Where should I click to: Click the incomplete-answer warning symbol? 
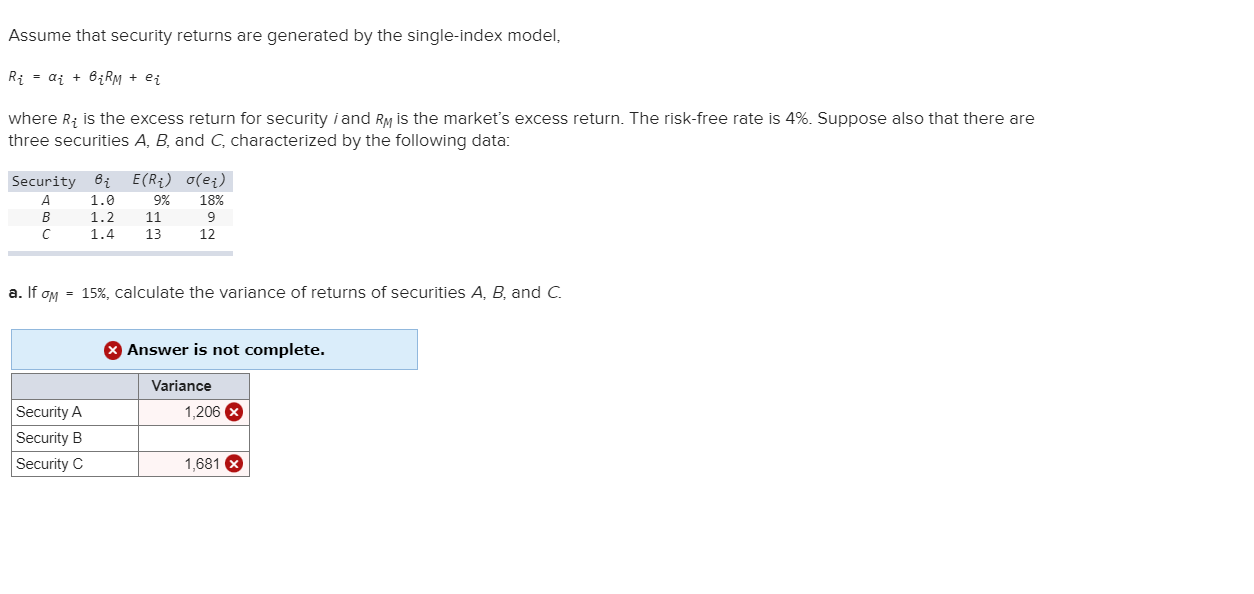(x=112, y=349)
